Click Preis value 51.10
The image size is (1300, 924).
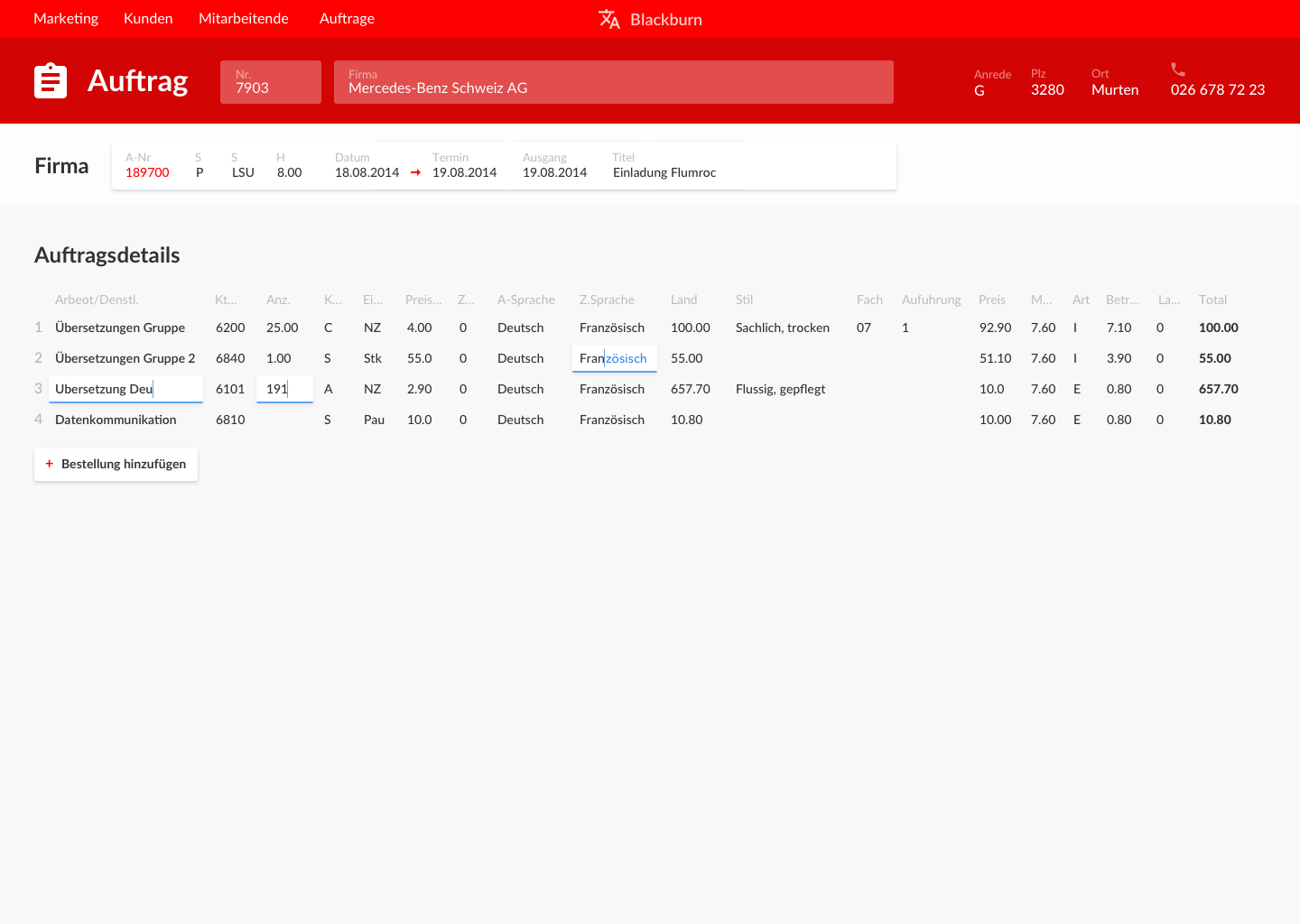(x=996, y=358)
